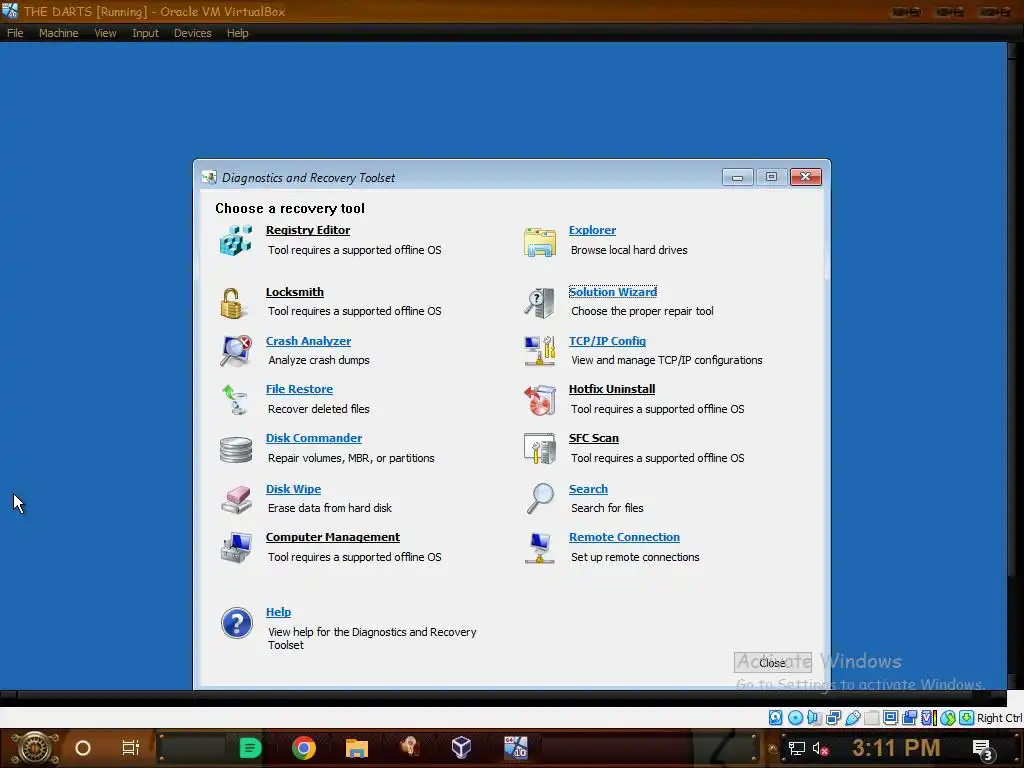Run the SFC Scan link
1024x768 pixels.
[x=594, y=438]
